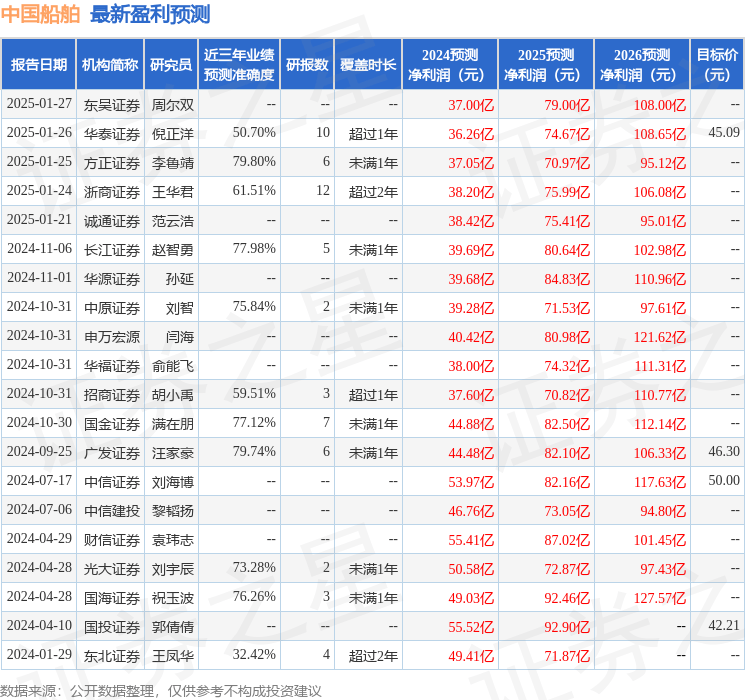Click the 报告日期 column header

point(38,65)
